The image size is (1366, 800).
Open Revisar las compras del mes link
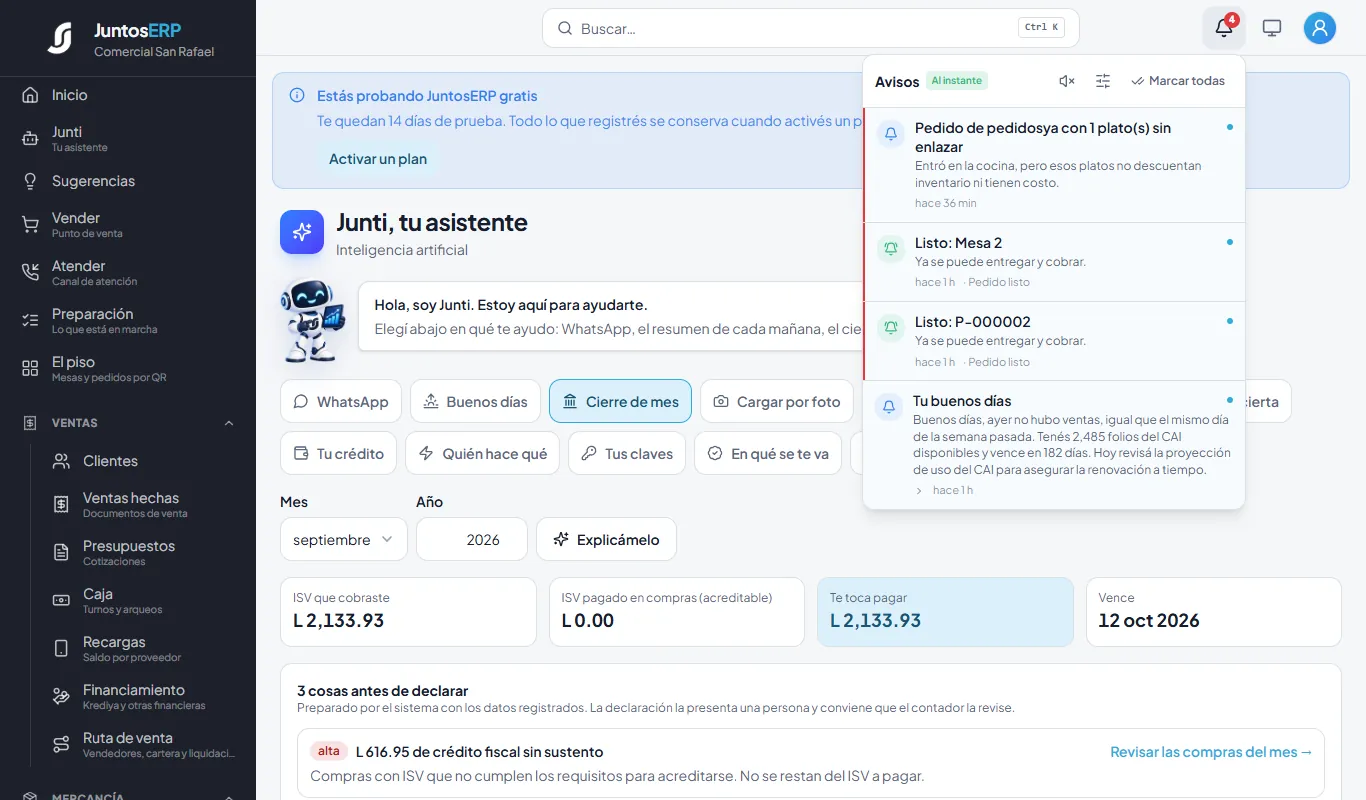point(1211,752)
